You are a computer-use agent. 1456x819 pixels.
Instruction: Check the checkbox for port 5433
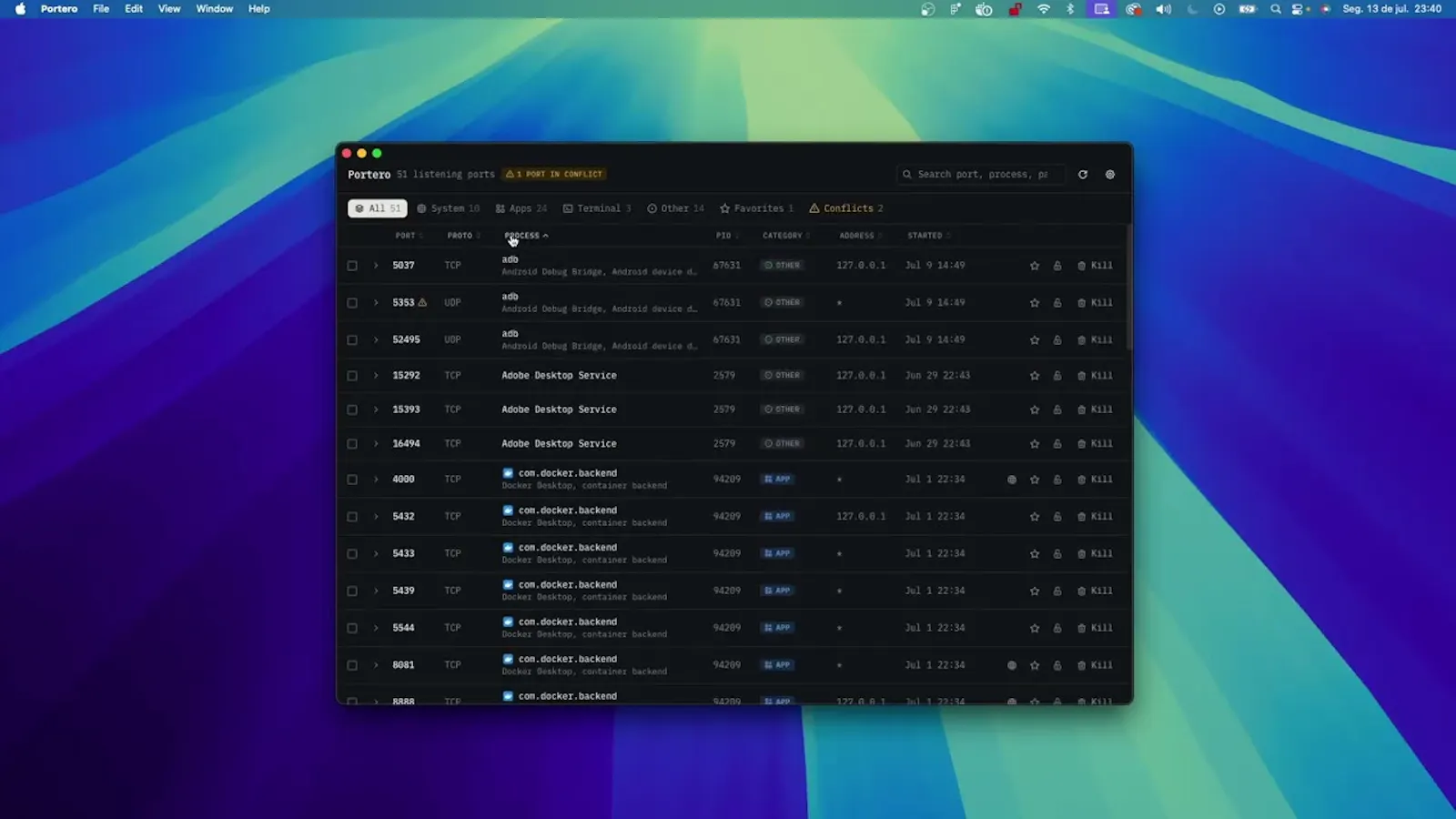[352, 554]
